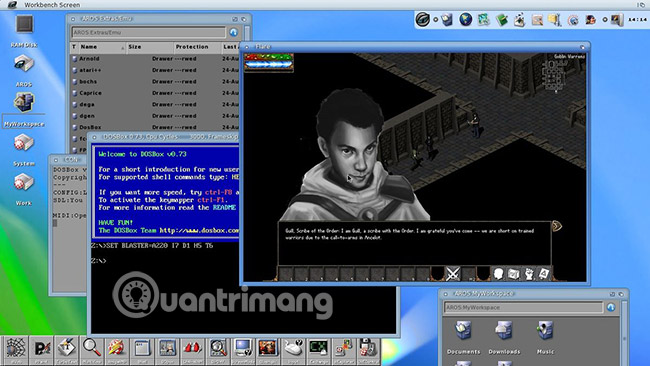Click the blue parent-directory button in Emu window
Image resolution: width=650 pixels, height=366 pixels.
pos(233,32)
